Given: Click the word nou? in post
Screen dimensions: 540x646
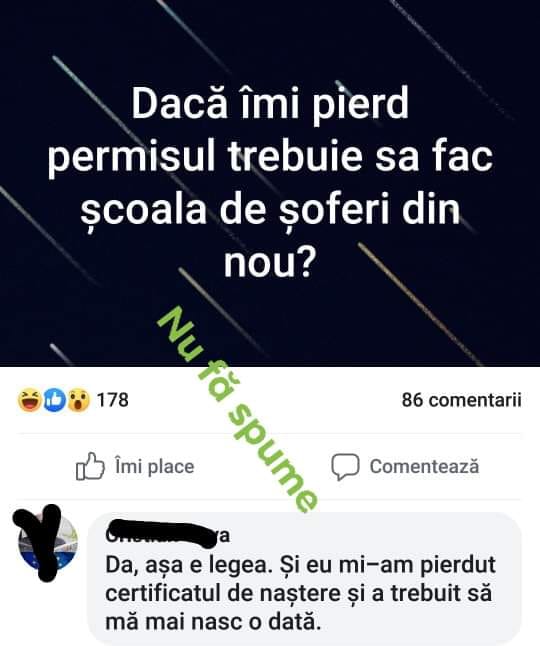Looking at the screenshot, I should tap(270, 263).
